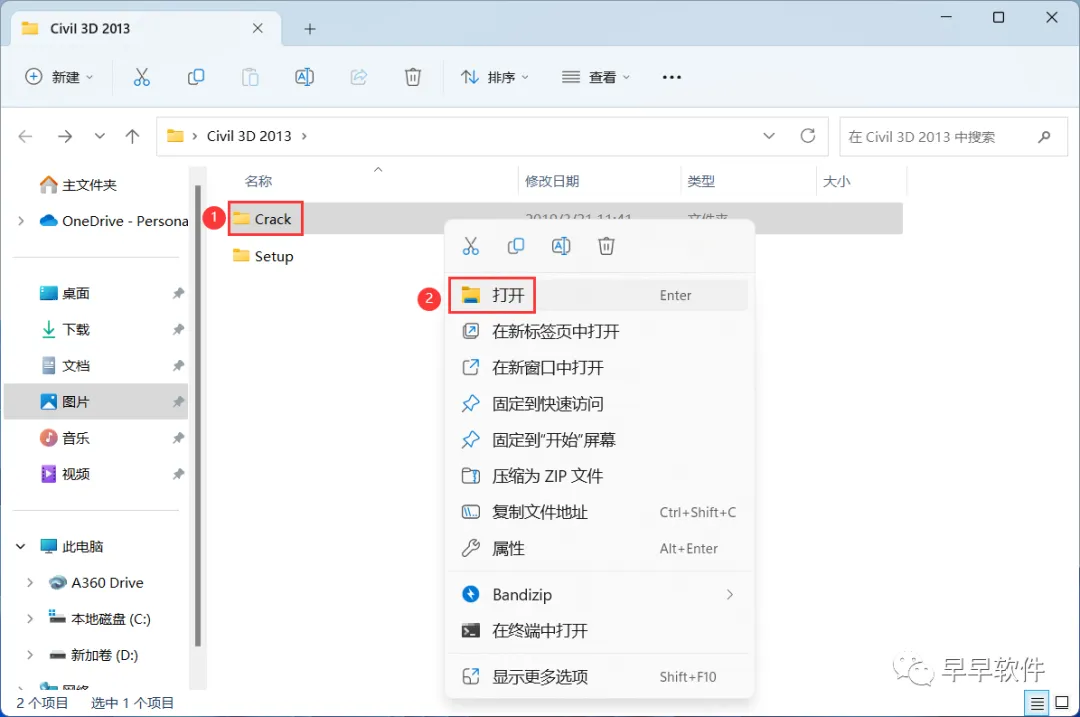The image size is (1080, 717).
Task: Choose 压缩为 ZIP 文件
Action: click(598, 476)
